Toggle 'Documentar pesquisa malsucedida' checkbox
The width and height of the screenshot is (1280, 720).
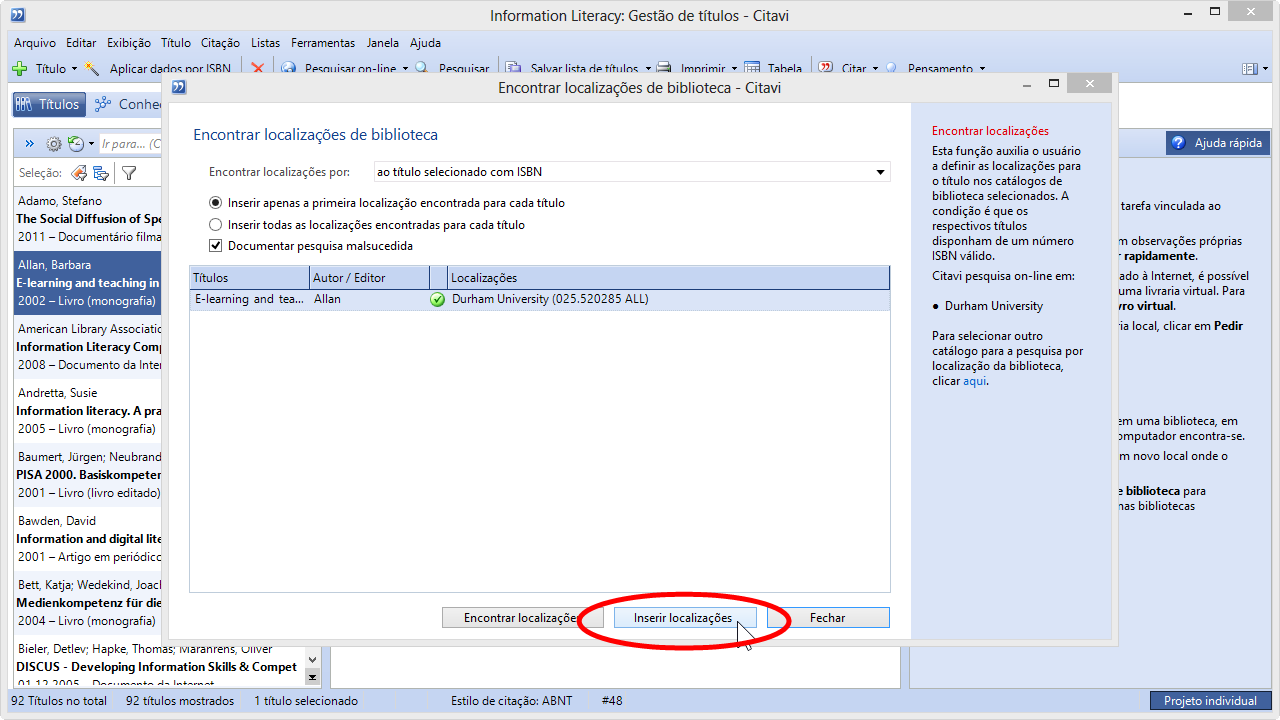click(215, 246)
